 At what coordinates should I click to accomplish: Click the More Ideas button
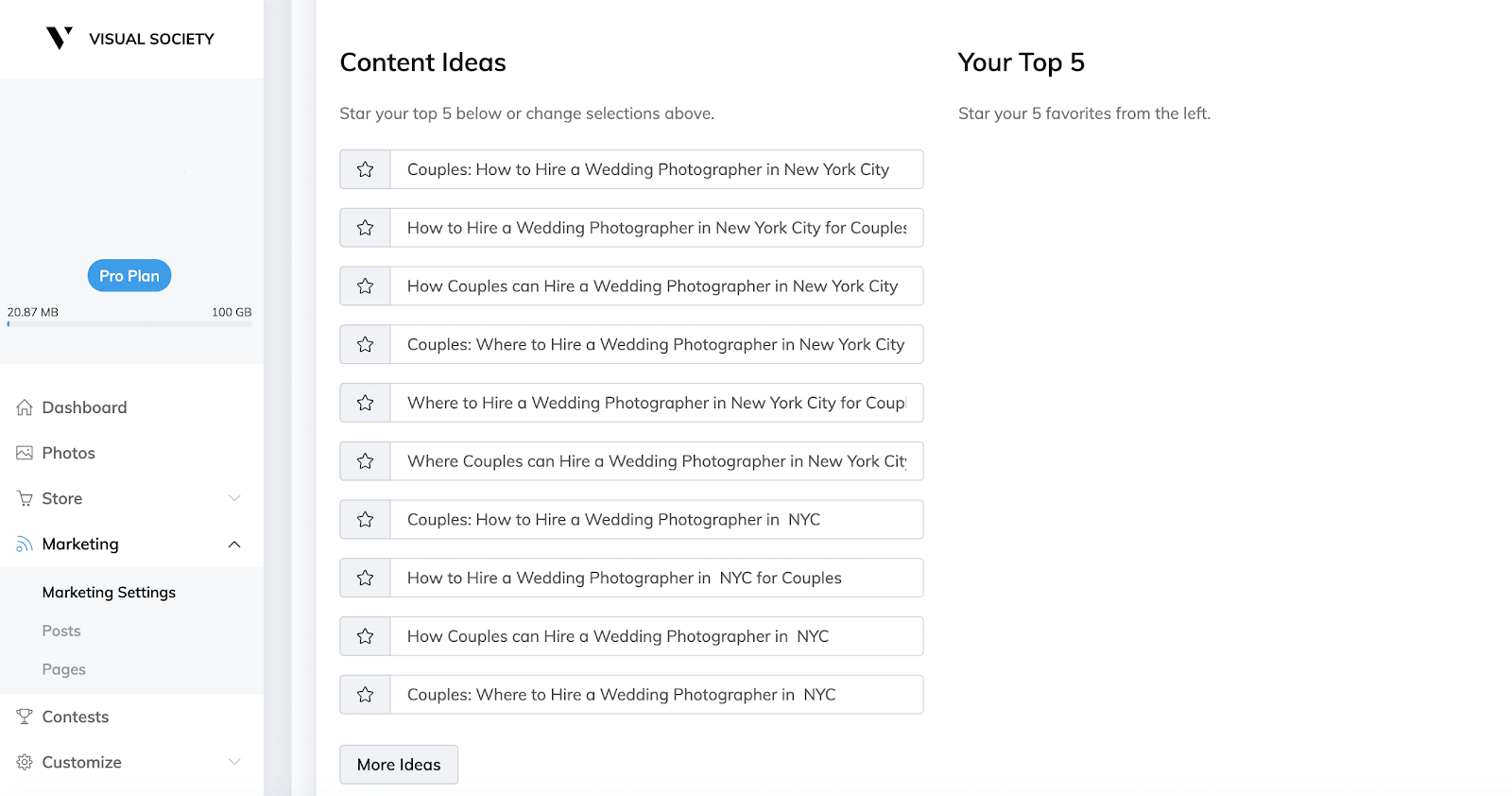[x=399, y=765]
